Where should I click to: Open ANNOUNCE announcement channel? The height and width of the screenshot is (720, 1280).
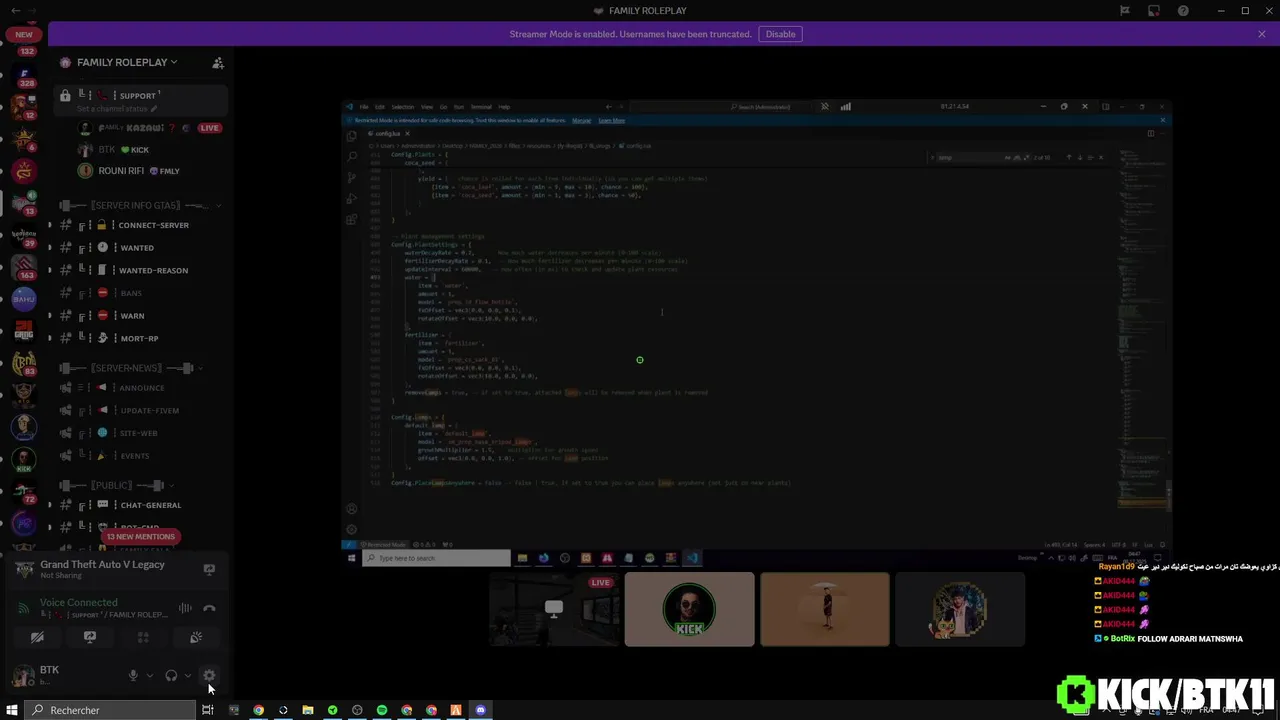tap(140, 388)
